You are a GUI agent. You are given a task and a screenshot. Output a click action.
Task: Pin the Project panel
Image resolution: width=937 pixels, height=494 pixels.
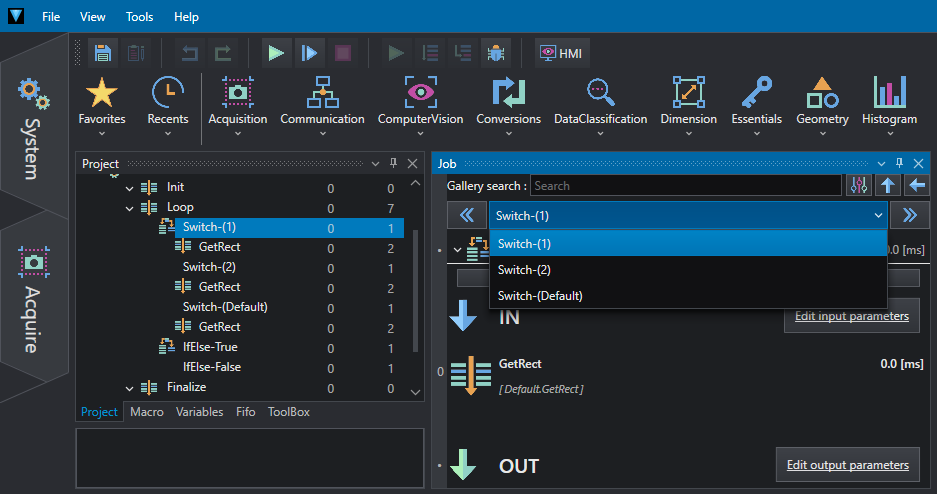393,163
